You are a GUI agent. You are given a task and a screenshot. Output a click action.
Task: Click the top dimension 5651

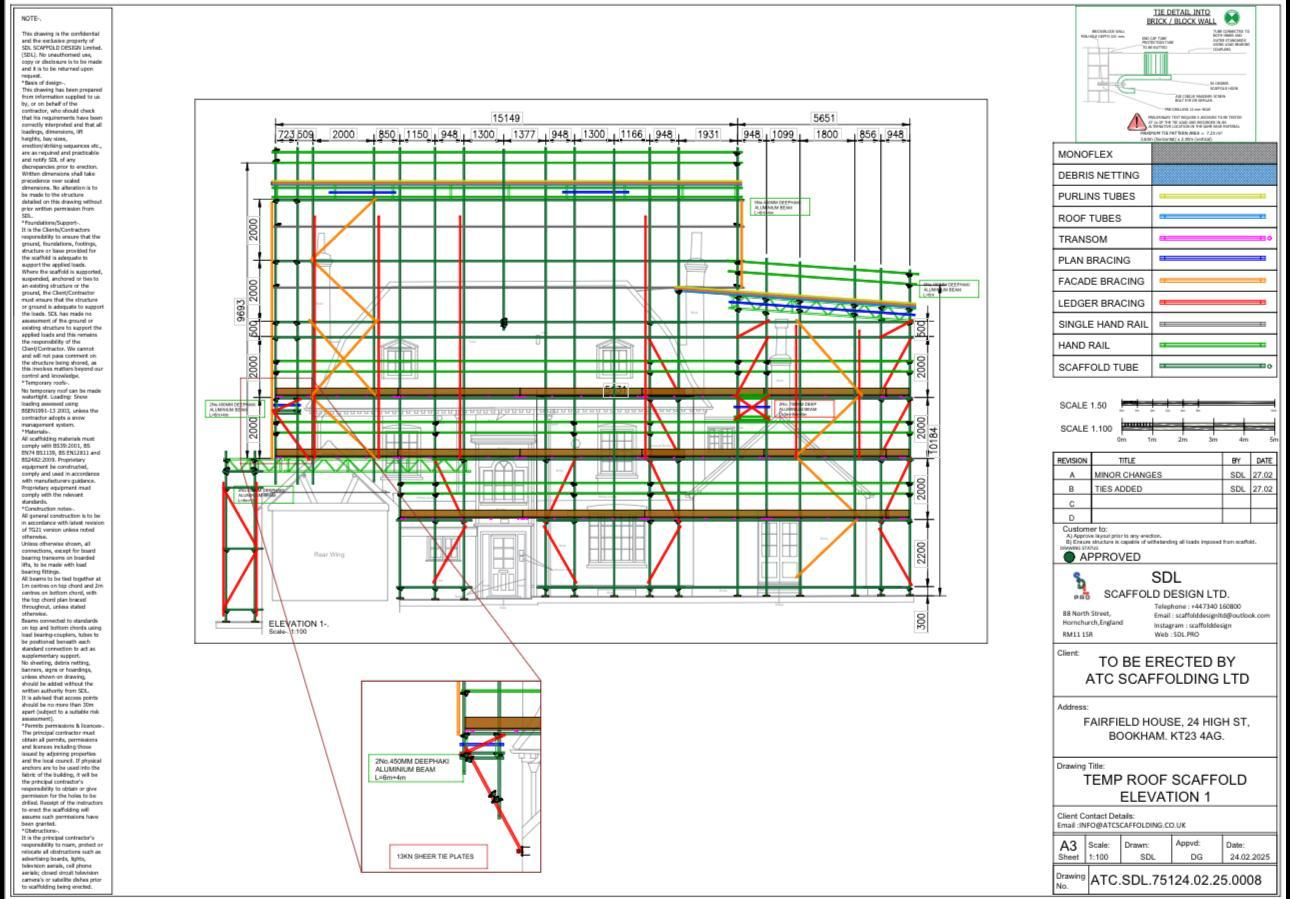coord(824,118)
